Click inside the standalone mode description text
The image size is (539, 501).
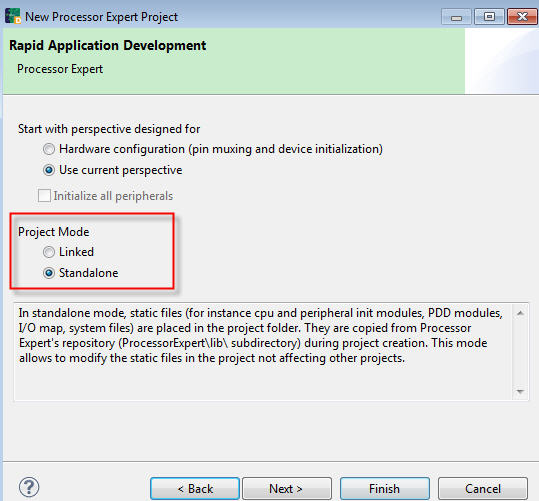tap(260, 335)
